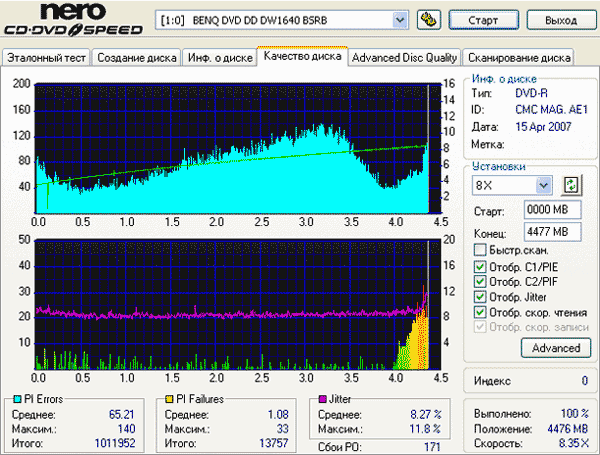Click the disc ID value CMC MAG. AE1
Viewport: 600px width, 455px height.
(x=551, y=110)
